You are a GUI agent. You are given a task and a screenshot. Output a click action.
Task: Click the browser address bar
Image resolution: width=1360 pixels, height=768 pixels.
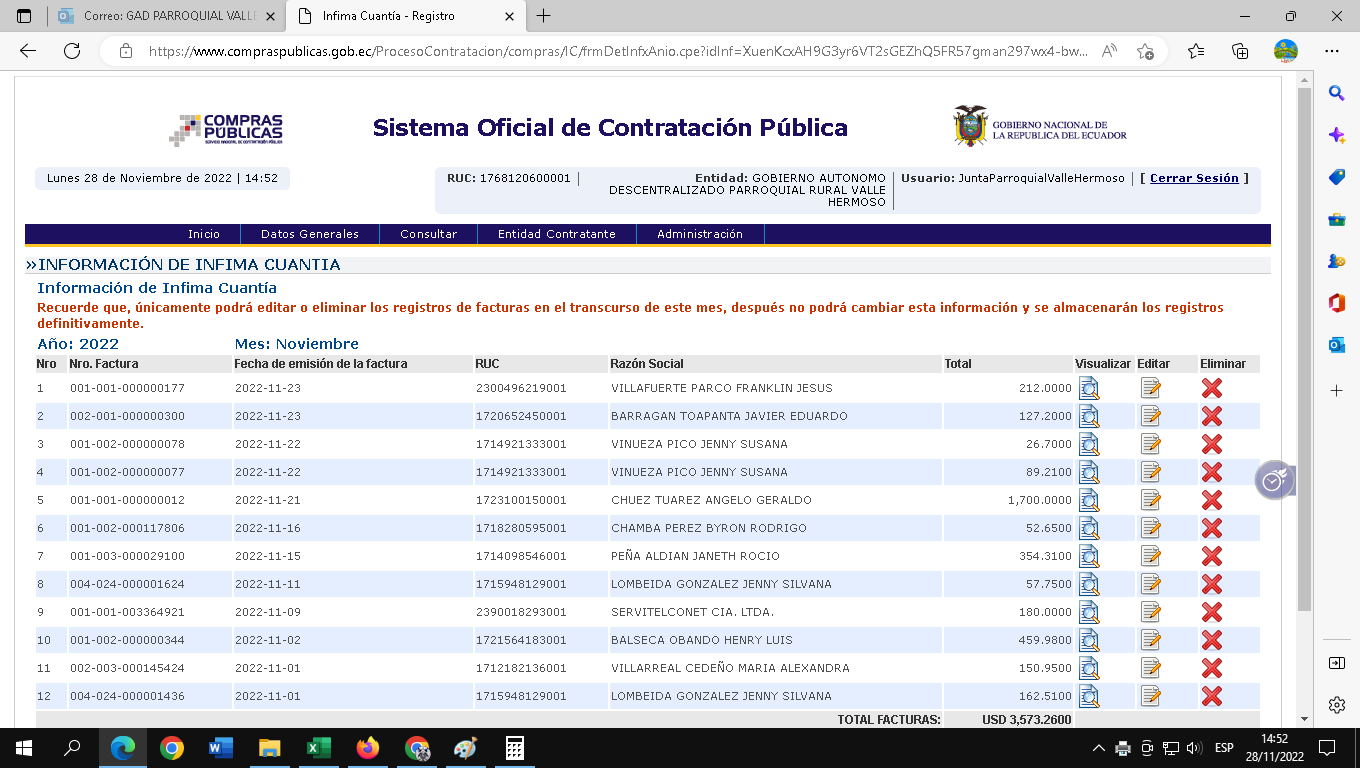[x=600, y=51]
